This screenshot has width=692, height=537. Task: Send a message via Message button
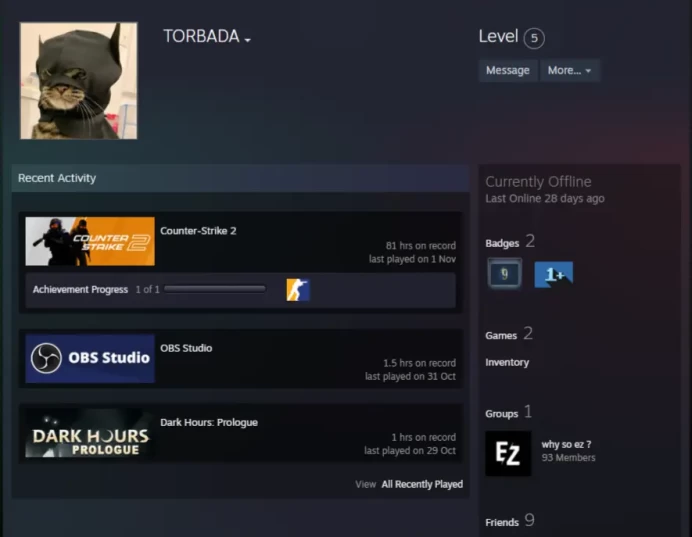[508, 70]
